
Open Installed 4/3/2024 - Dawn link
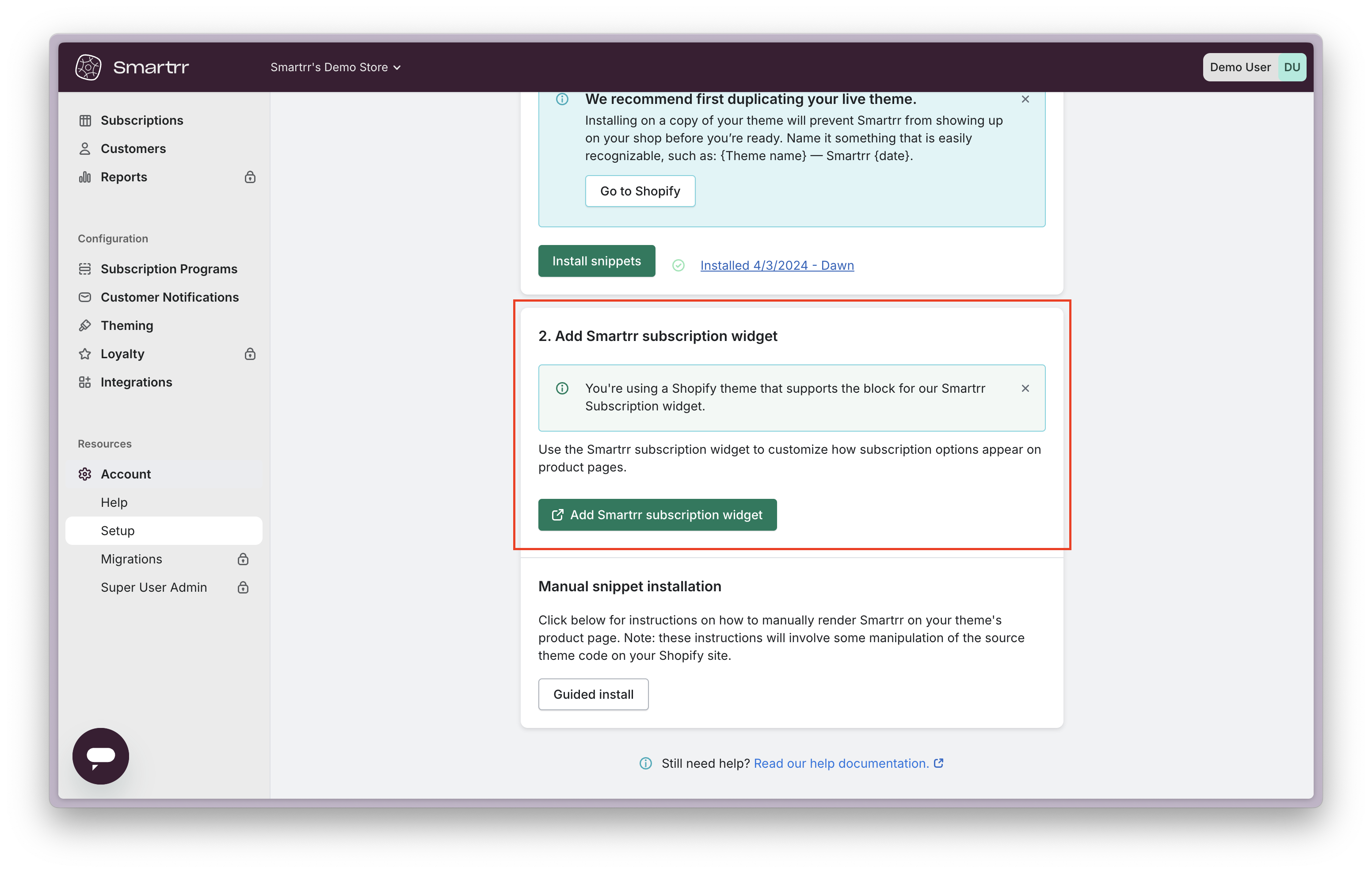[x=777, y=266]
